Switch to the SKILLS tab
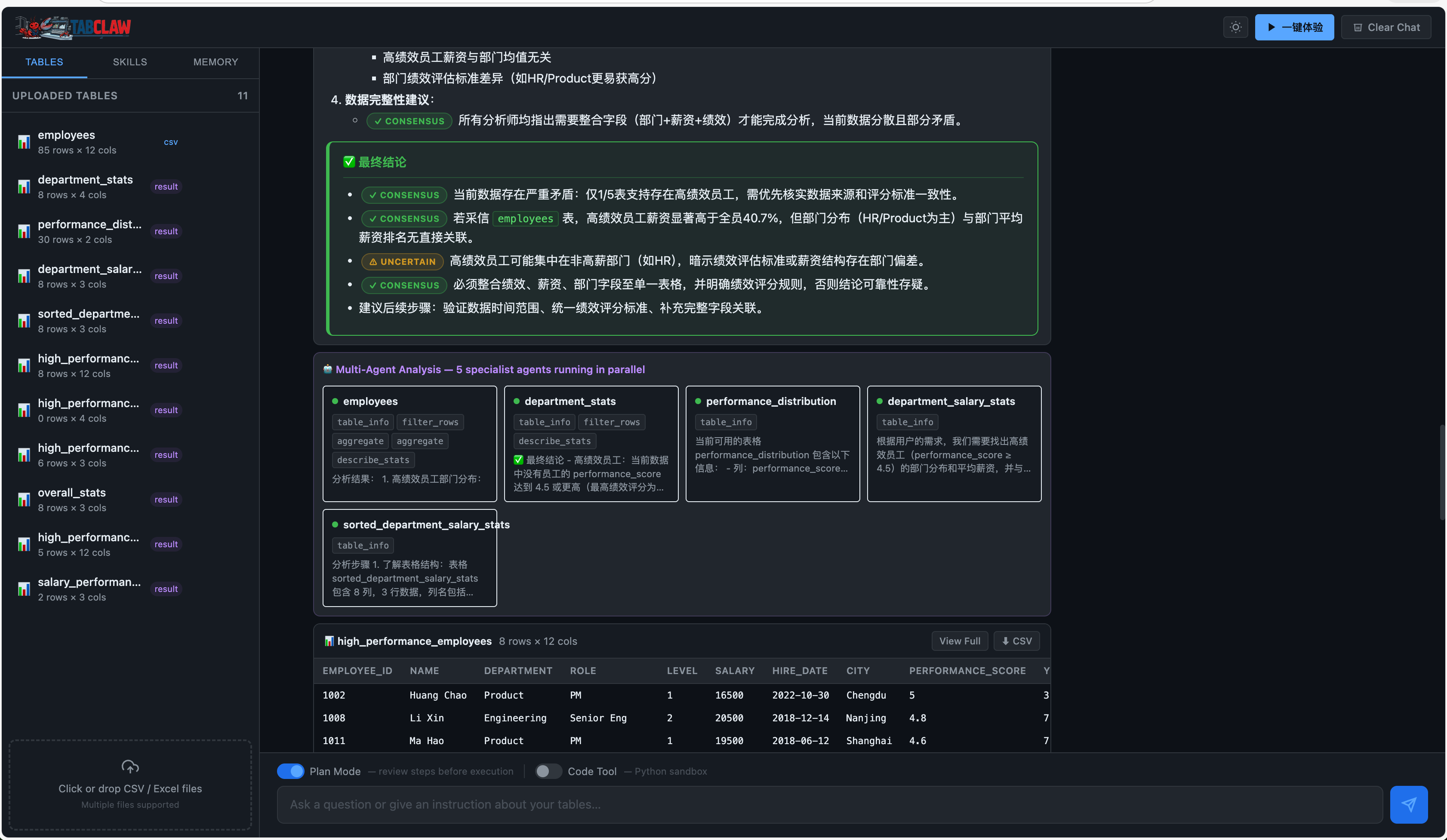 click(130, 62)
